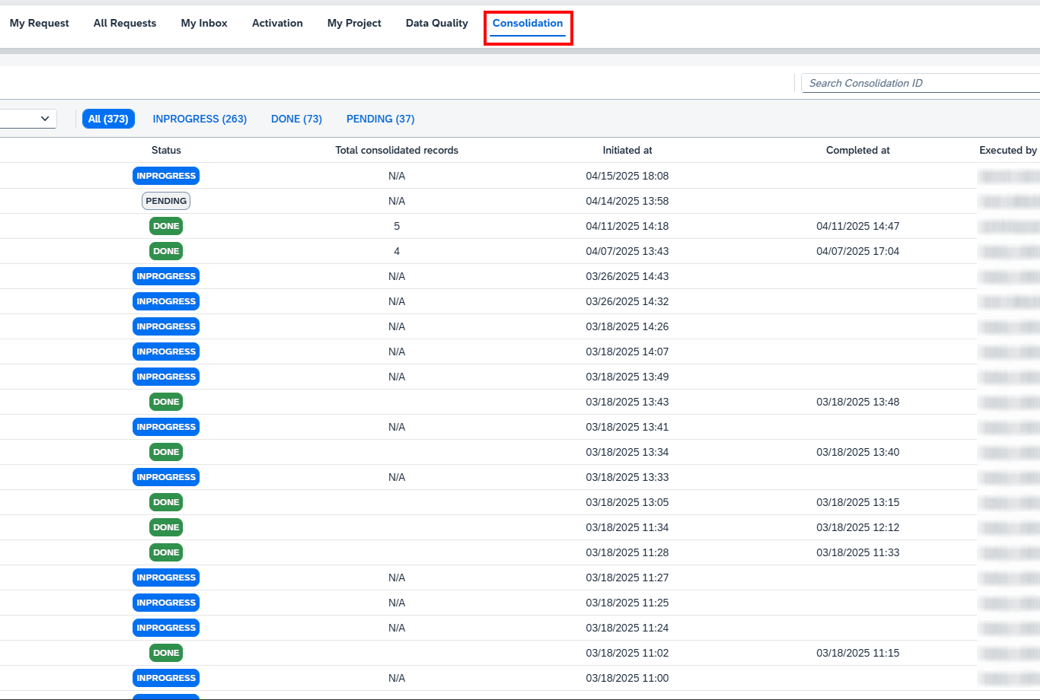
Task: Click Initiated at 03/18/2025 14:26
Action: point(627,326)
